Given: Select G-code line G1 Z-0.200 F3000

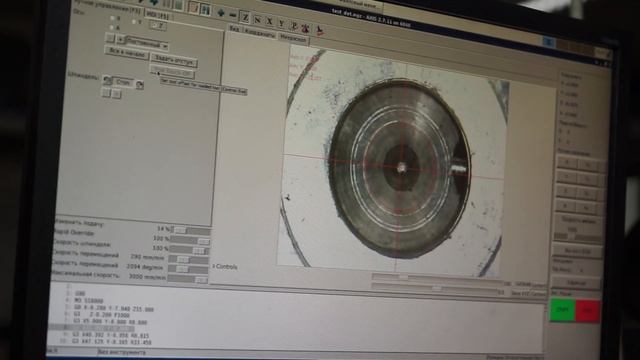Looking at the screenshot, I should pos(102,315).
